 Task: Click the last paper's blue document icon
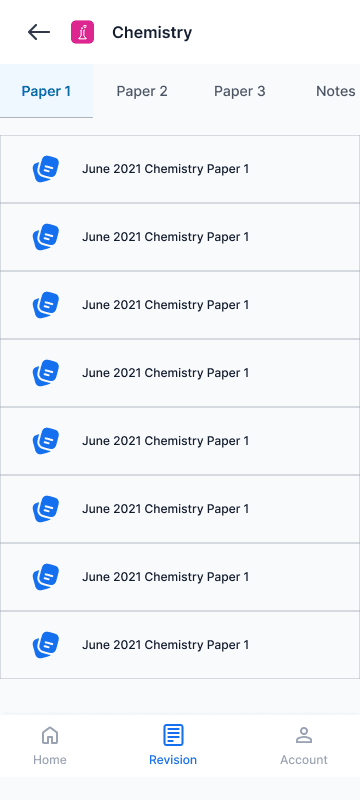[46, 645]
